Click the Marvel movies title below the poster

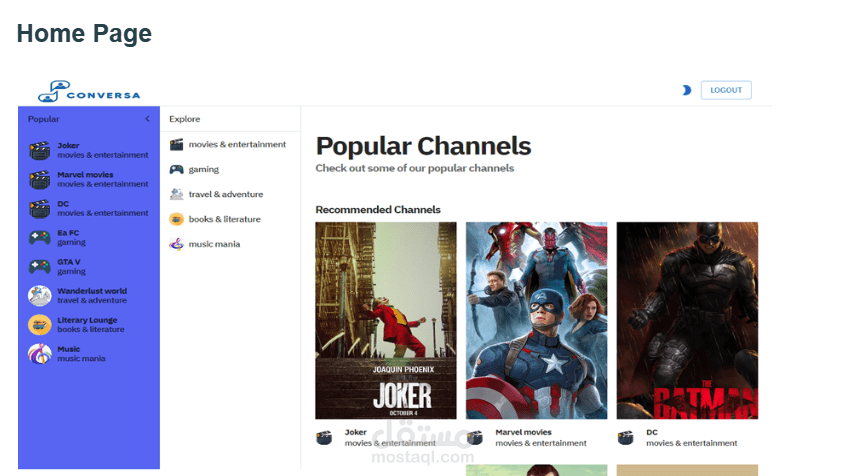pos(523,432)
